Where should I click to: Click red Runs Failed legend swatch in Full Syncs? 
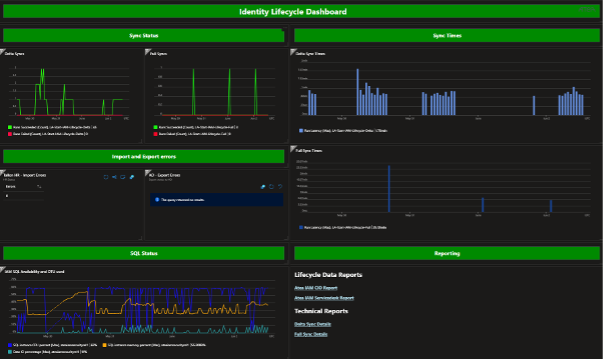pyautogui.click(x=155, y=134)
